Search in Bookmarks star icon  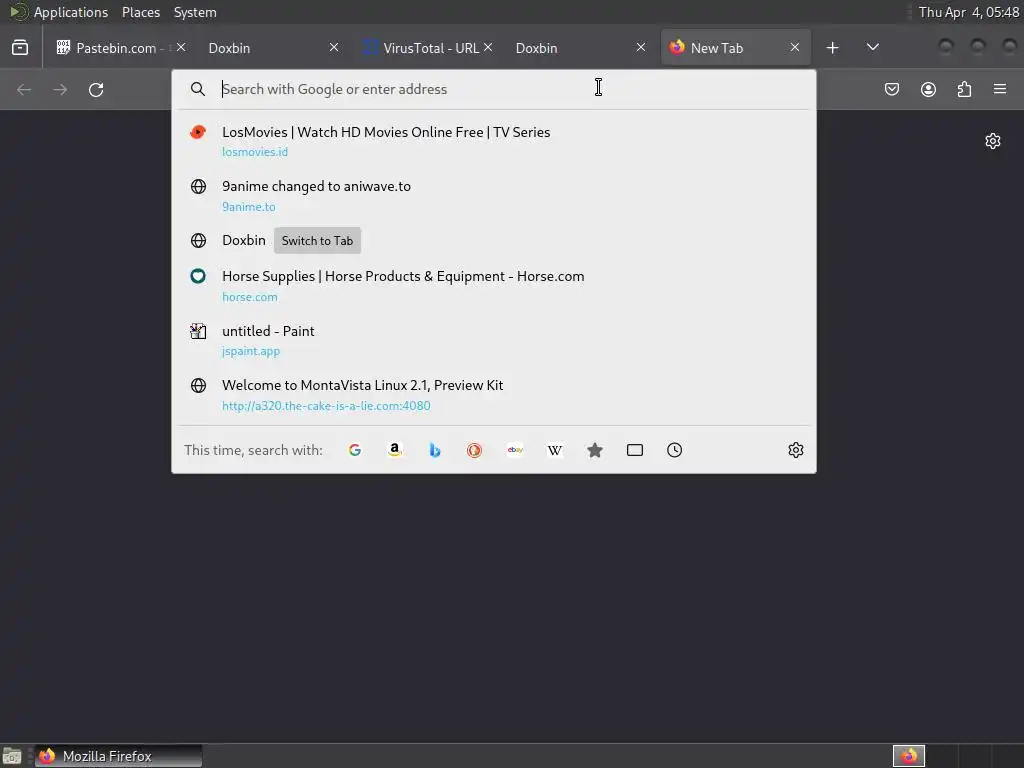[x=594, y=450]
